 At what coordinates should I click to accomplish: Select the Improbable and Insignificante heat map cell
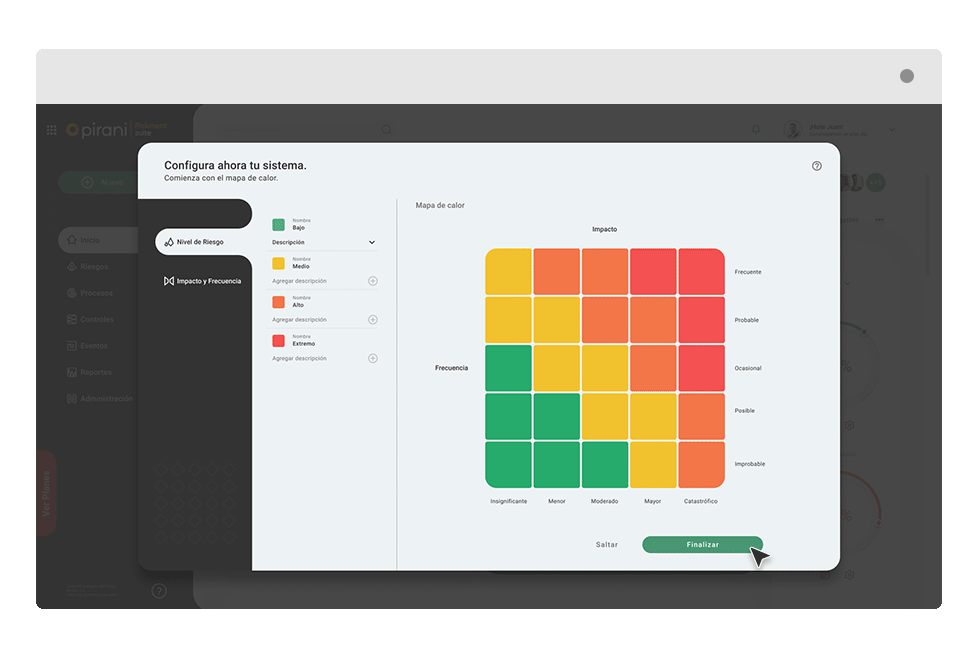(508, 464)
